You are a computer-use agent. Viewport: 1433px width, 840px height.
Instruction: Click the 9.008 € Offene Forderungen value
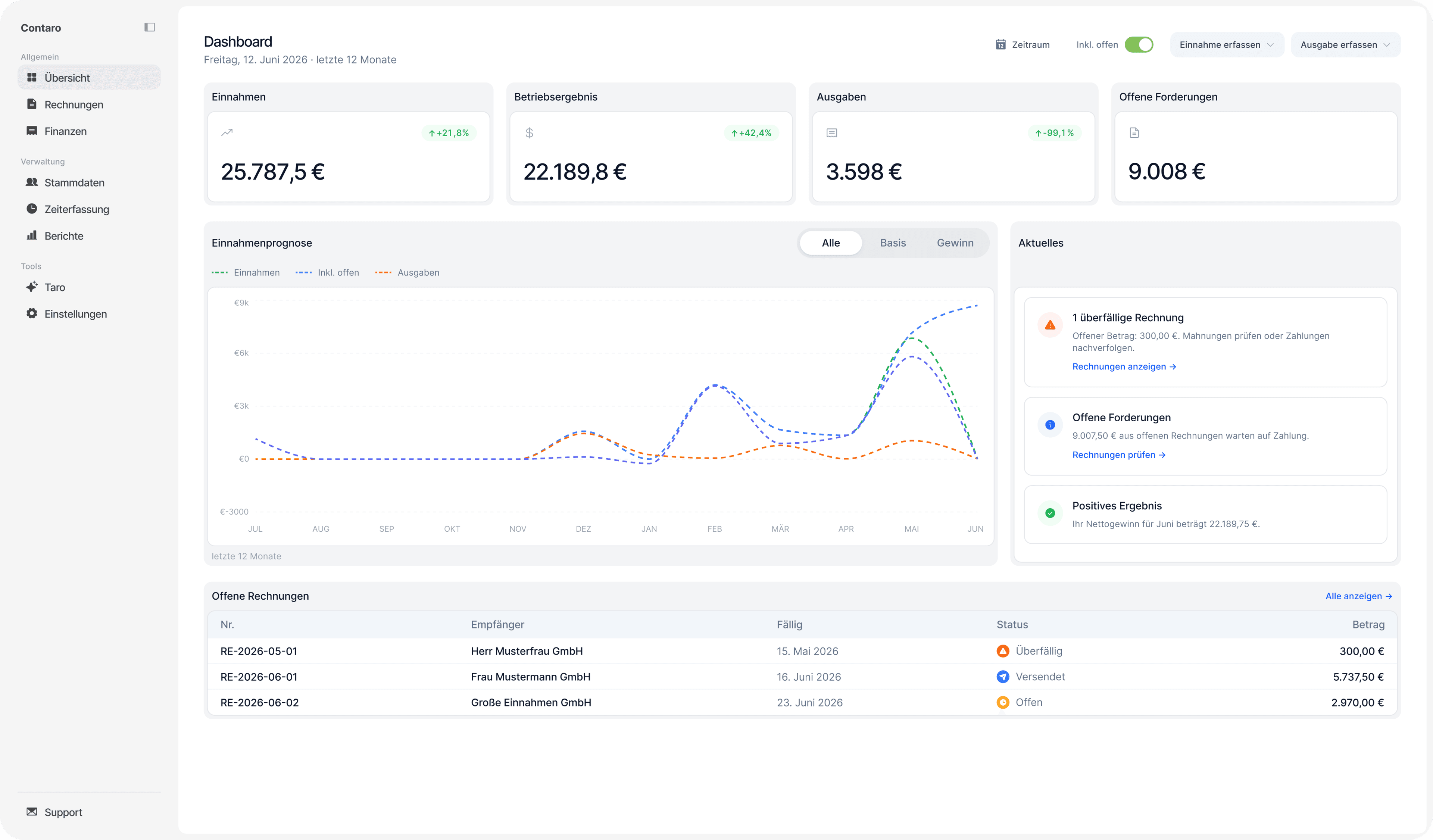pyautogui.click(x=1167, y=171)
